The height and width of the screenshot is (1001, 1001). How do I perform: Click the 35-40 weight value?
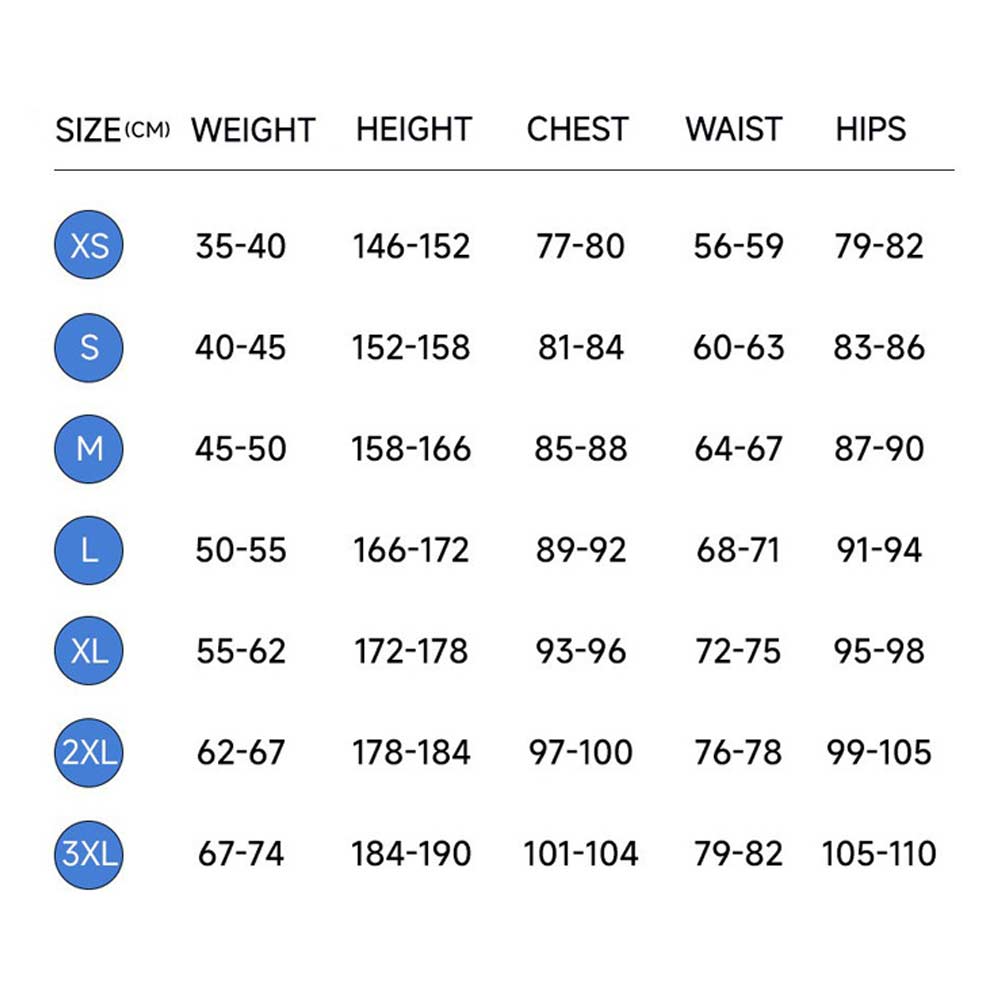coord(240,246)
